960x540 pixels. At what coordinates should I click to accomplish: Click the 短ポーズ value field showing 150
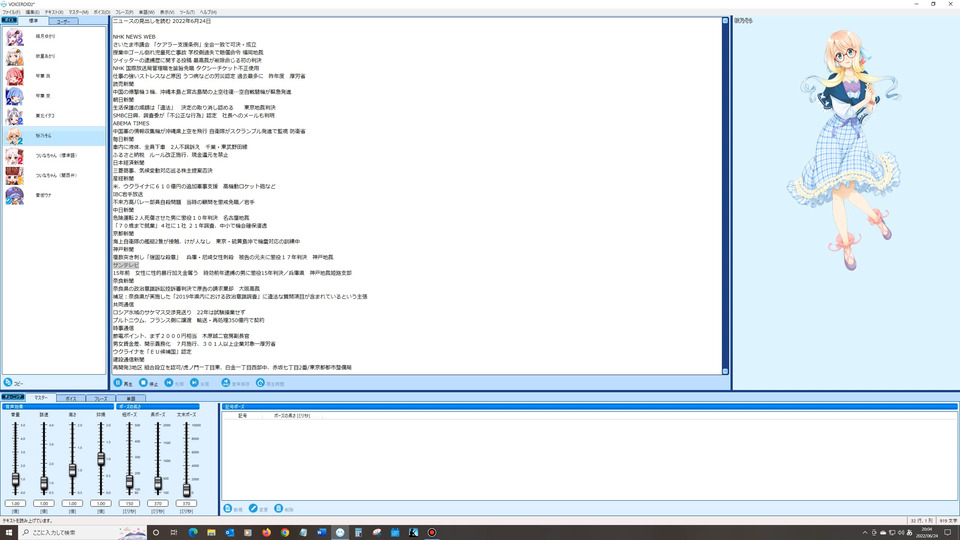tap(129, 503)
